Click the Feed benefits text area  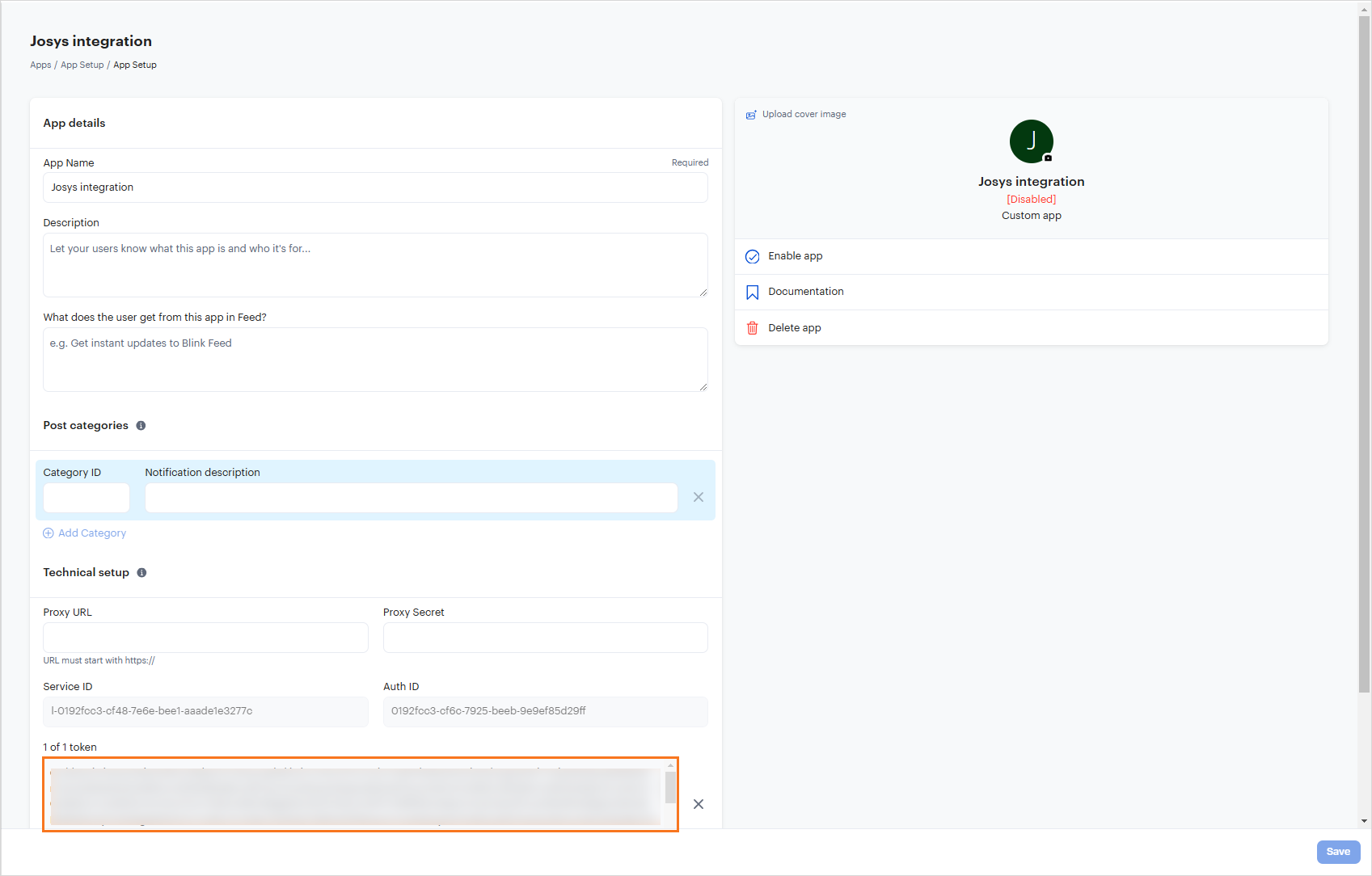point(375,360)
